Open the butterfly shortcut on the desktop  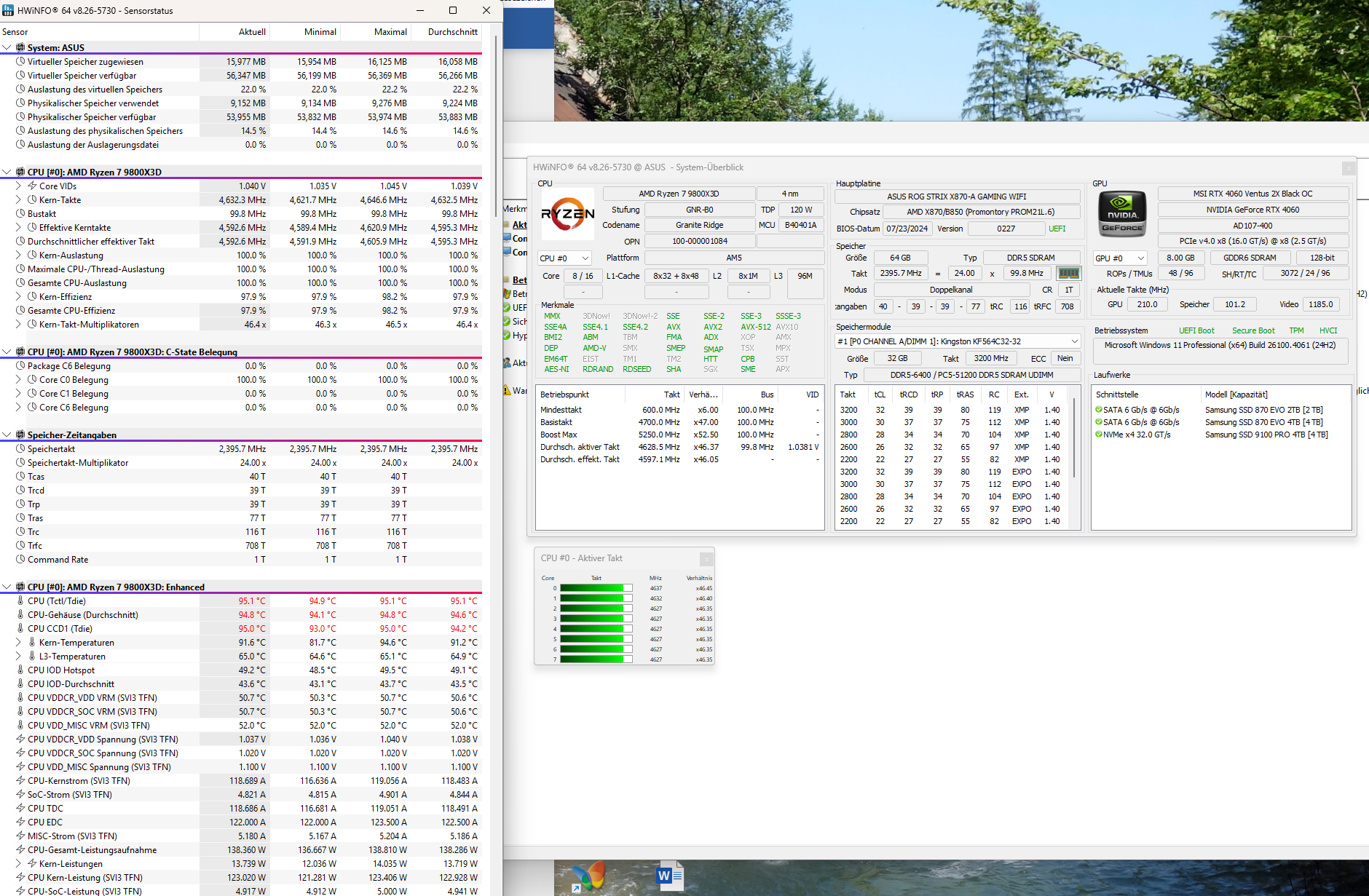point(588,876)
